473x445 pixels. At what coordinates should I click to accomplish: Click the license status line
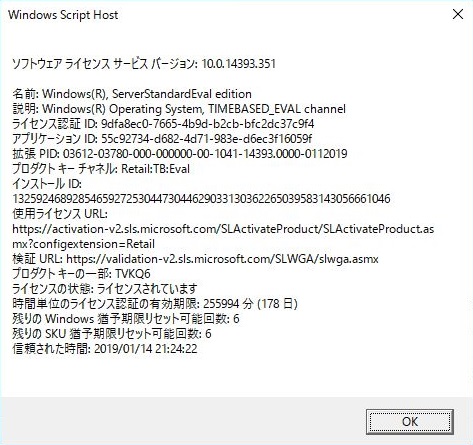(105, 289)
